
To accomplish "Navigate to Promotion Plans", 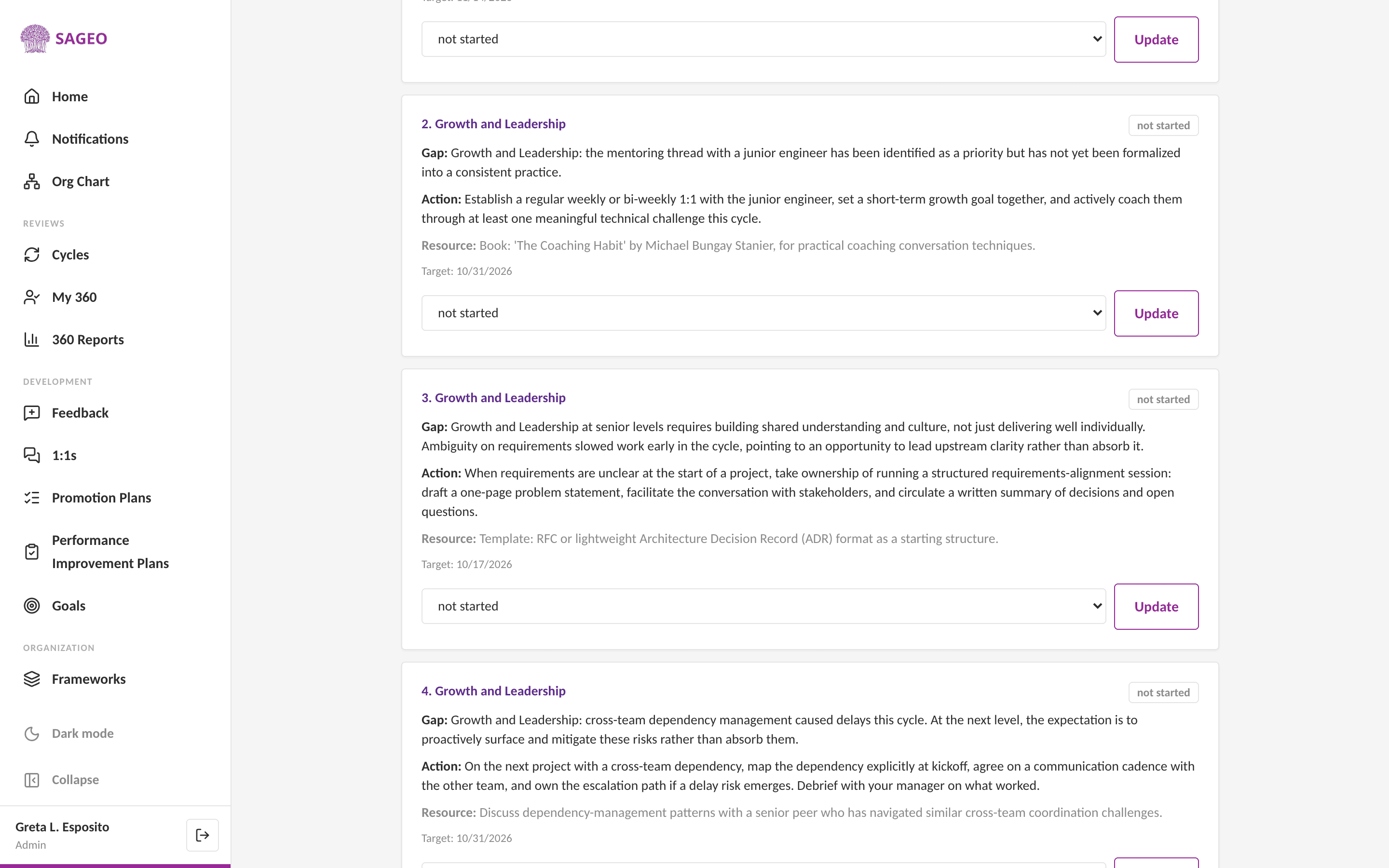I will click(x=102, y=498).
